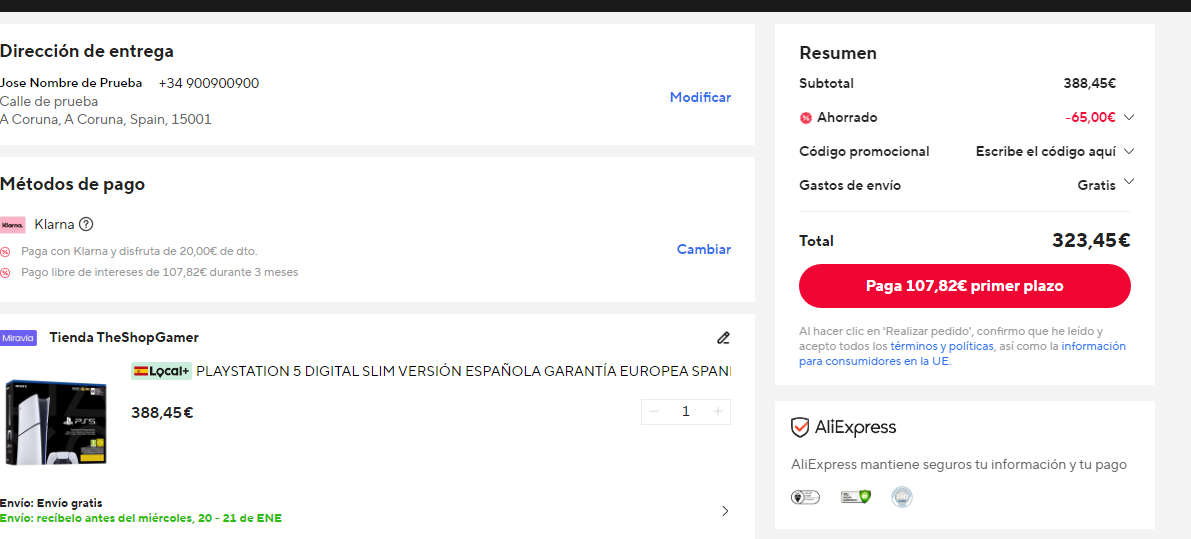Image resolution: width=1191 pixels, height=539 pixels.
Task: Expand the Gastos de envío details chevron
Action: pos(1129,181)
